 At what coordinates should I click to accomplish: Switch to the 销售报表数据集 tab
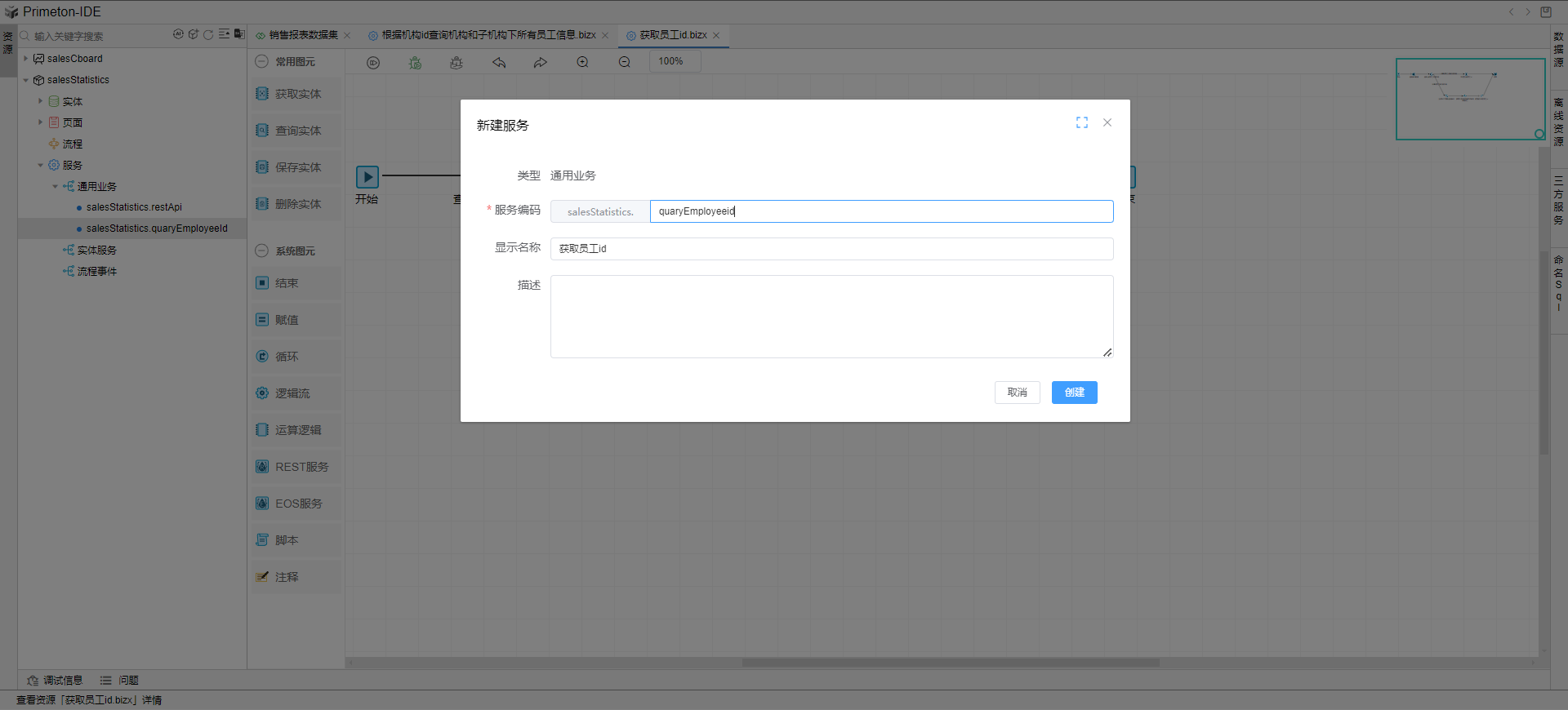click(303, 35)
